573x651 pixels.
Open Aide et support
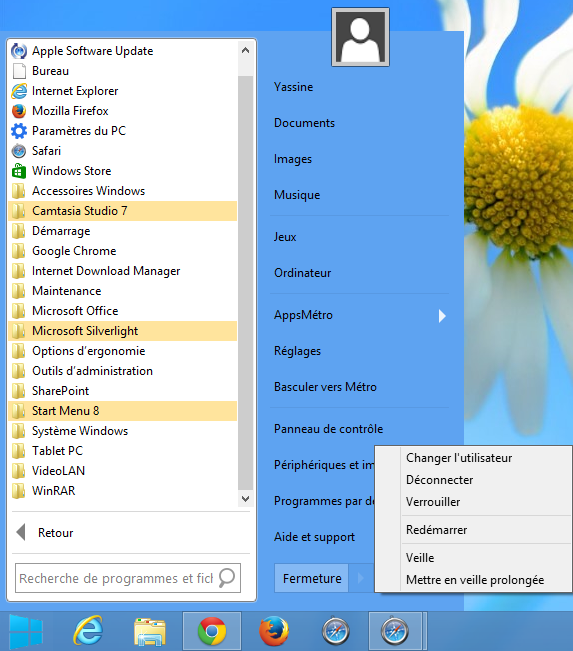click(x=314, y=537)
